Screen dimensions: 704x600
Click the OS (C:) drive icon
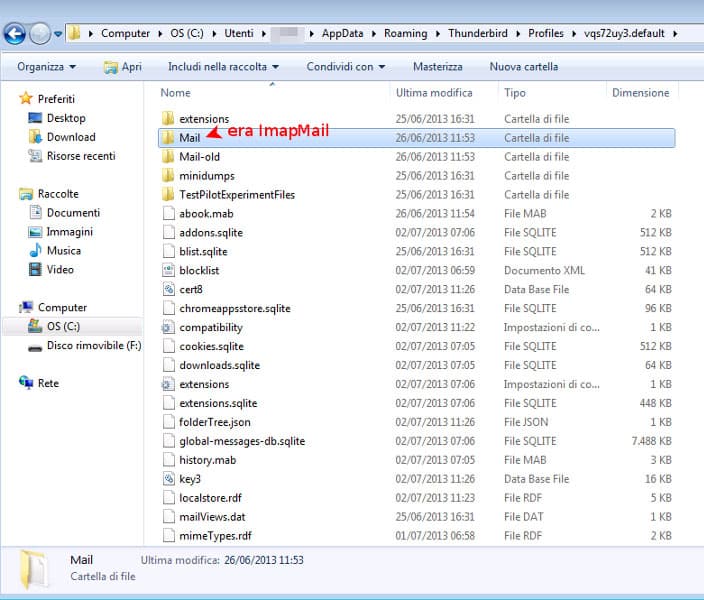pyautogui.click(x=35, y=326)
